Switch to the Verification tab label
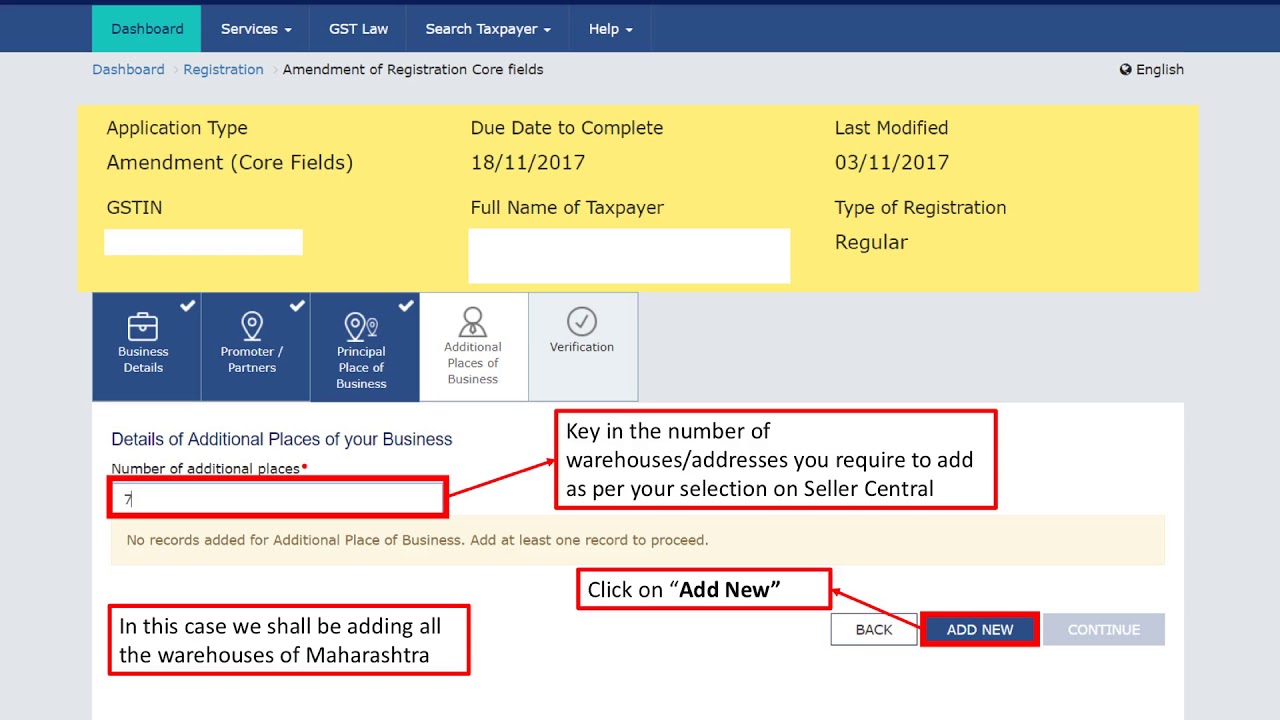 coord(581,347)
